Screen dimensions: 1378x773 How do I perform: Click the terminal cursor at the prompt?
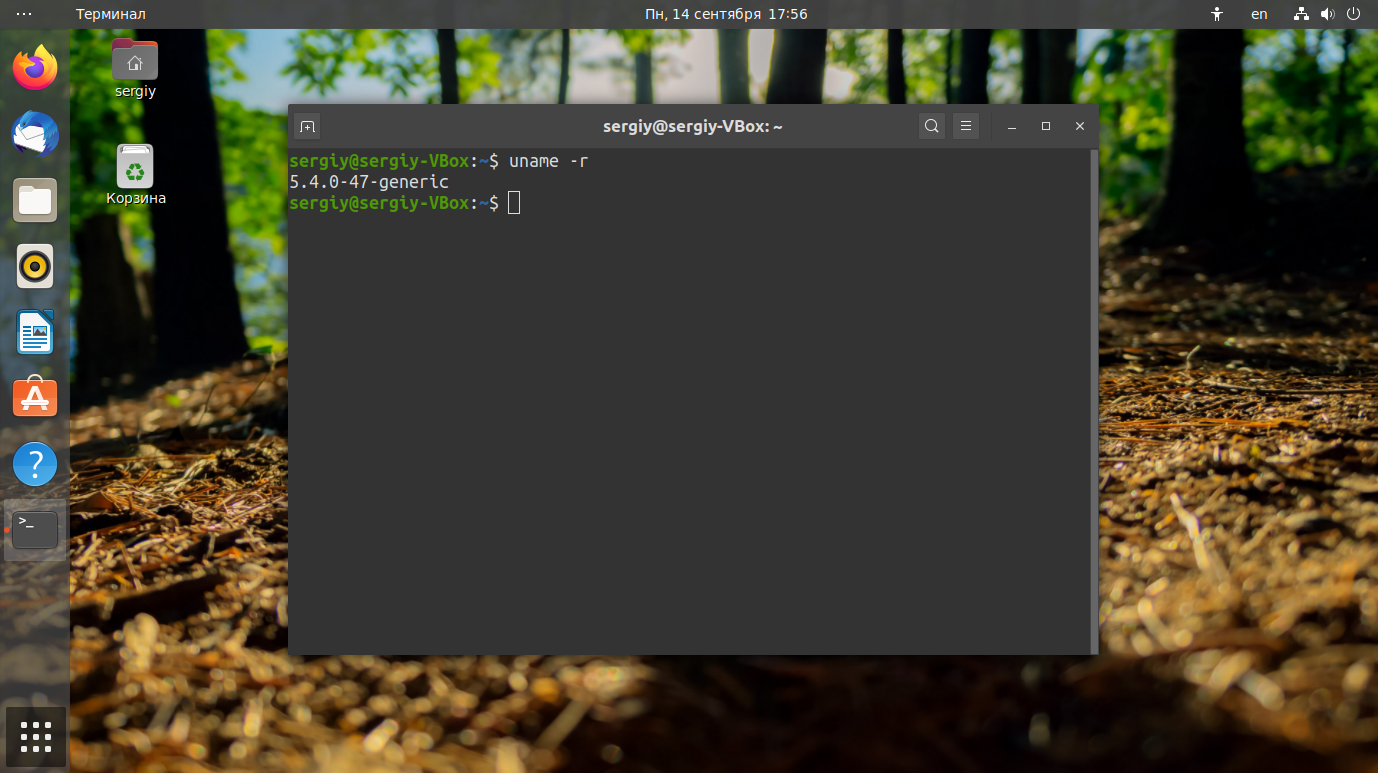[x=514, y=203]
